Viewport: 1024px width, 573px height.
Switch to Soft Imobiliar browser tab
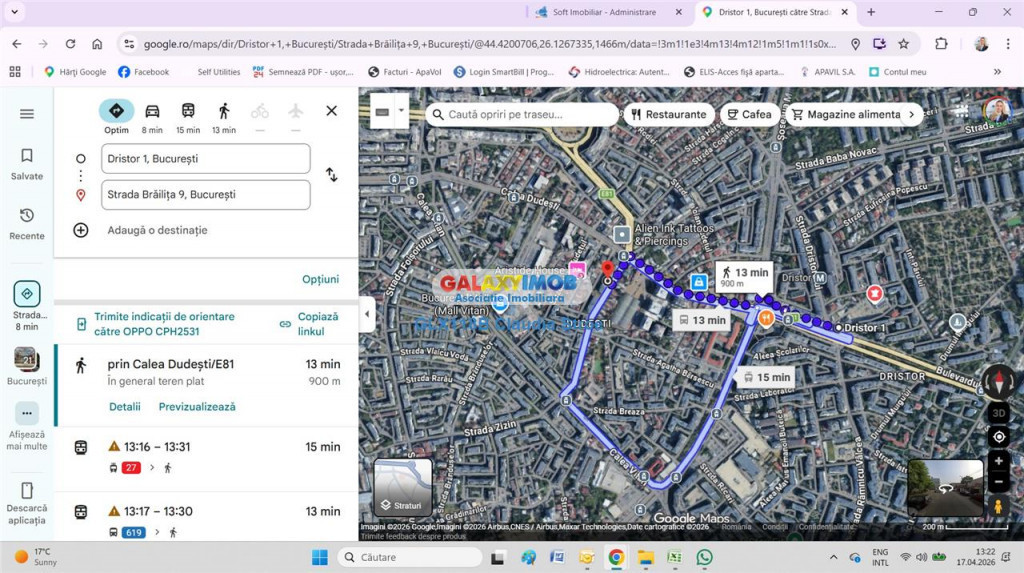605,12
